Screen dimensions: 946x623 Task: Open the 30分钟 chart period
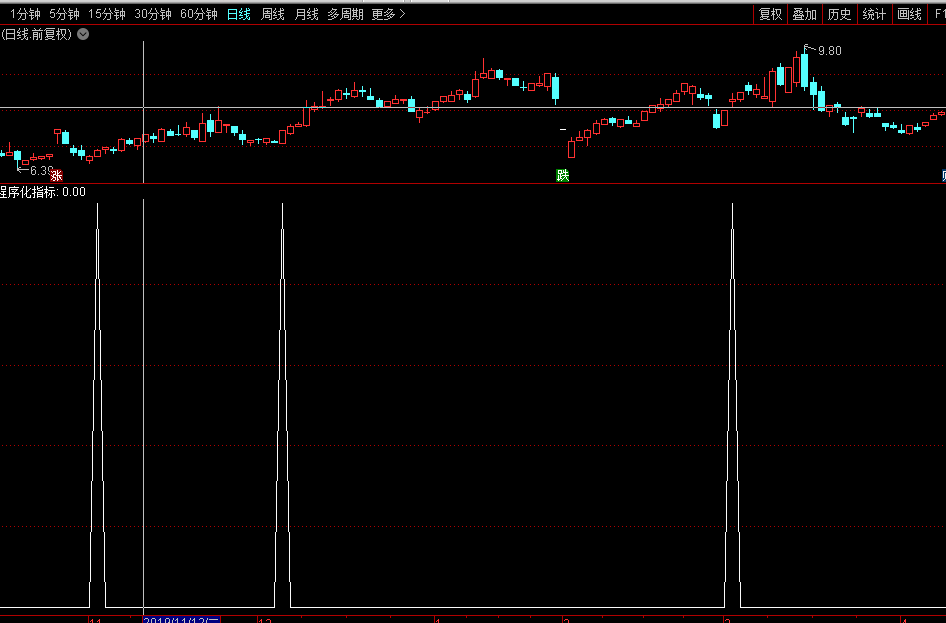[153, 14]
